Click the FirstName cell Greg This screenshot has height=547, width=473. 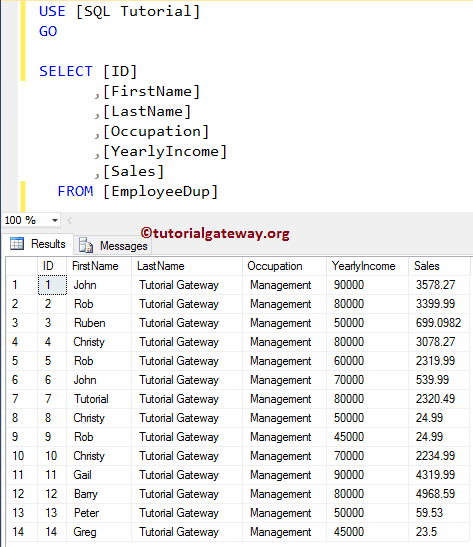(x=99, y=532)
